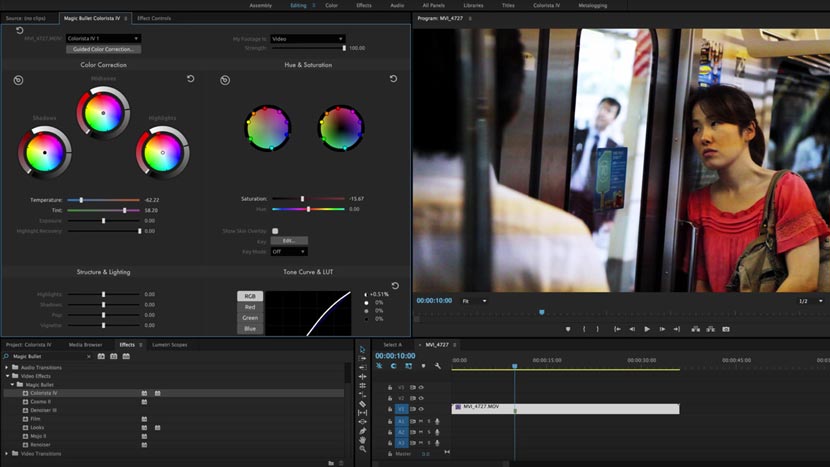Expand the Video Transitions folder
Screen dimensions: 830x467
coord(7,454)
